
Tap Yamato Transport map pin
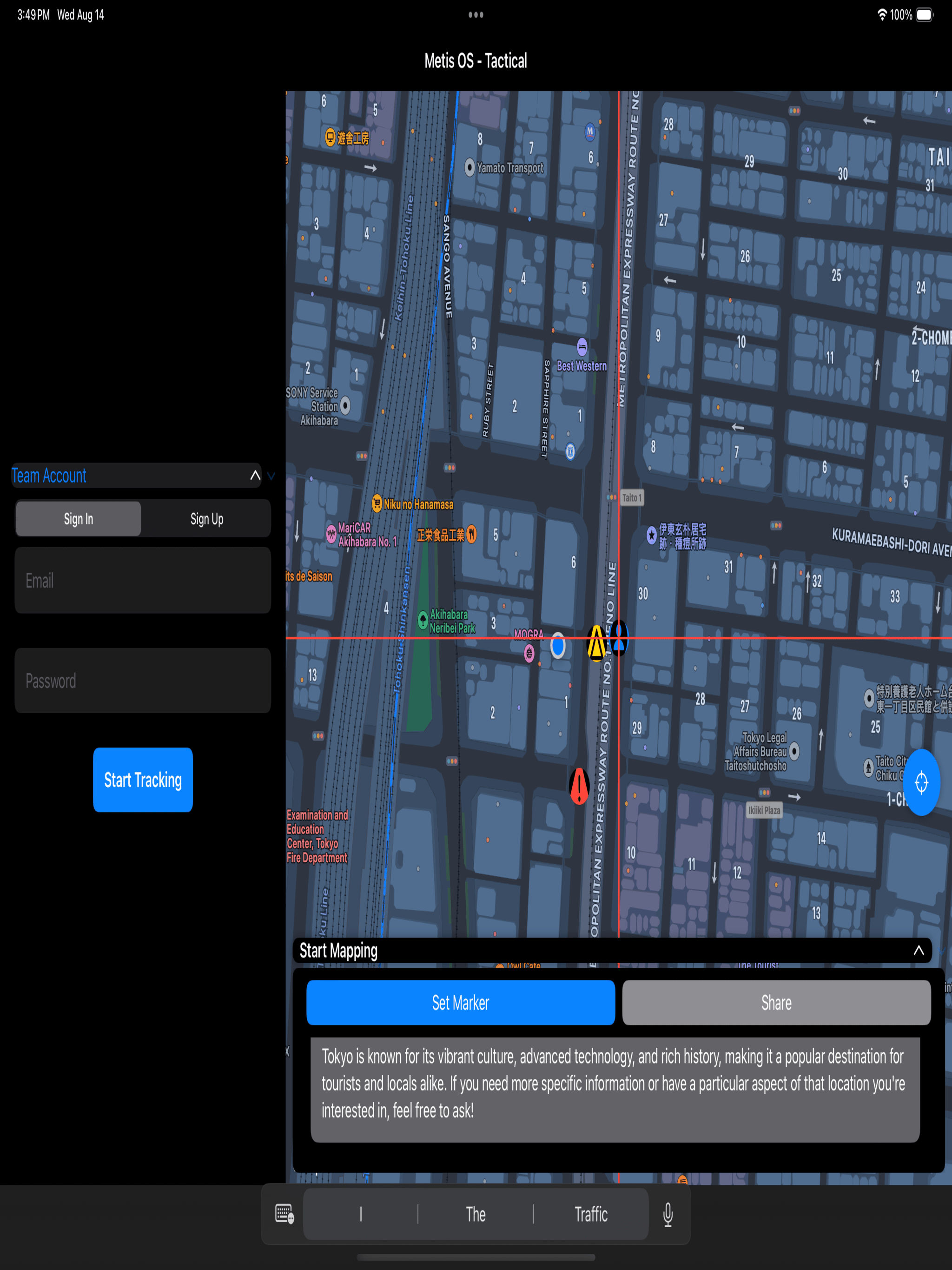click(469, 168)
